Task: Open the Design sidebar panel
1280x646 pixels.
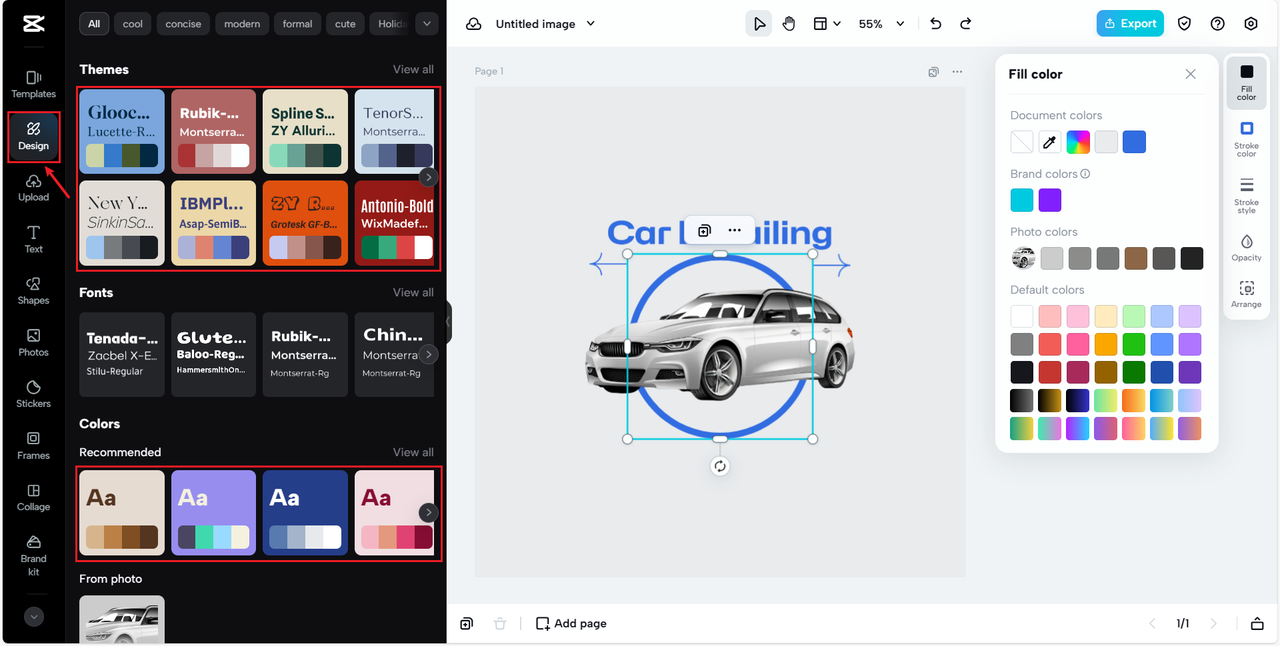Action: coord(33,136)
